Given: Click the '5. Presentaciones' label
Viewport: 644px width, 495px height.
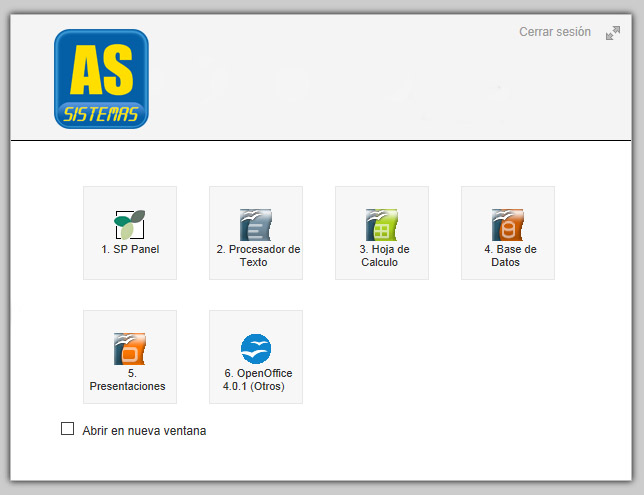Looking at the screenshot, I should [x=127, y=380].
